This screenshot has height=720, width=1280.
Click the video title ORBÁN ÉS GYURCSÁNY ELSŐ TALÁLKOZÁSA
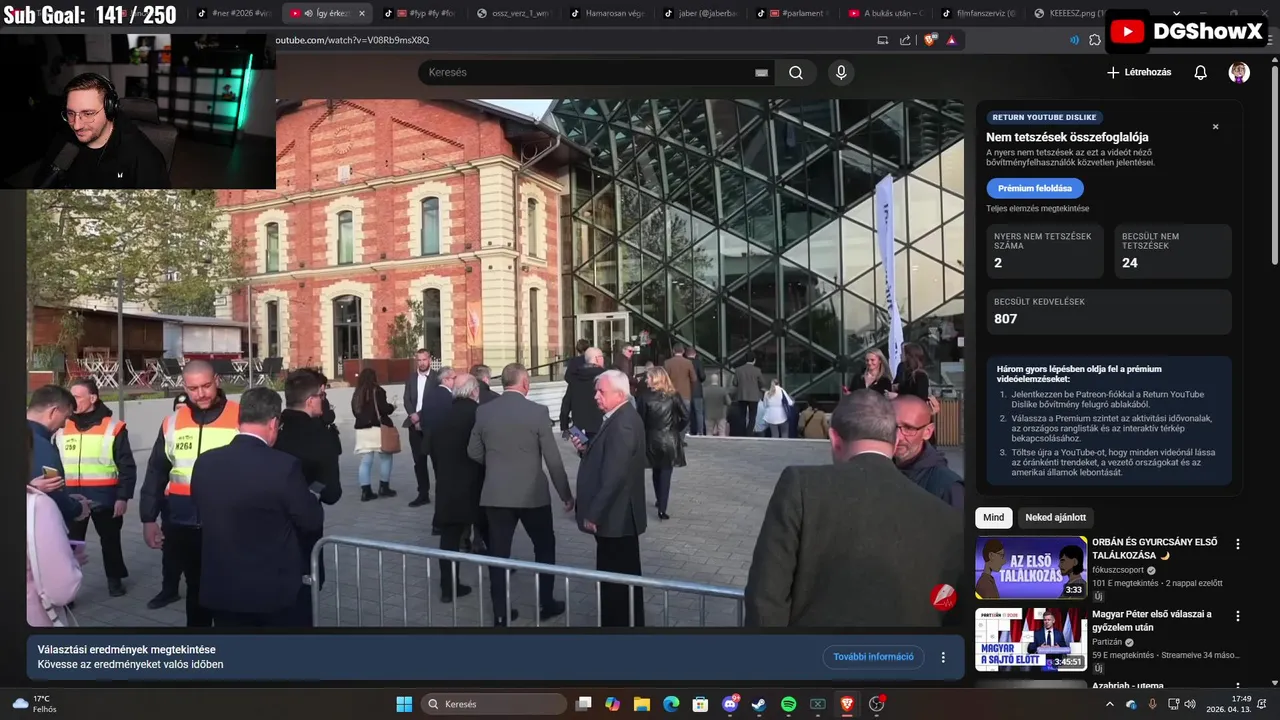pos(1155,548)
